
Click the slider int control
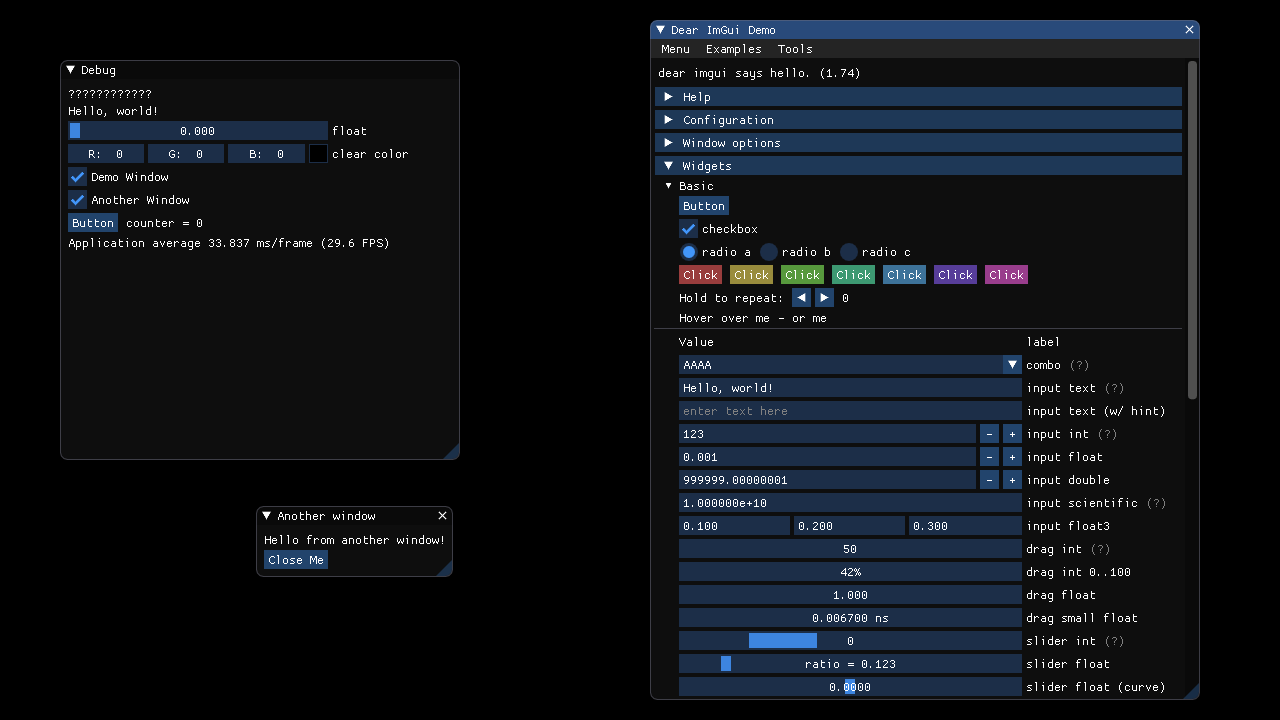850,641
